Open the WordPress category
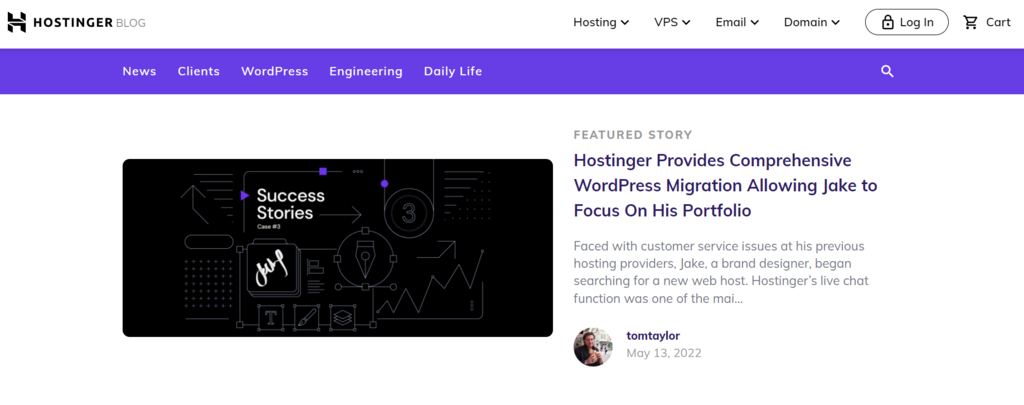1024x405 pixels. 274,71
